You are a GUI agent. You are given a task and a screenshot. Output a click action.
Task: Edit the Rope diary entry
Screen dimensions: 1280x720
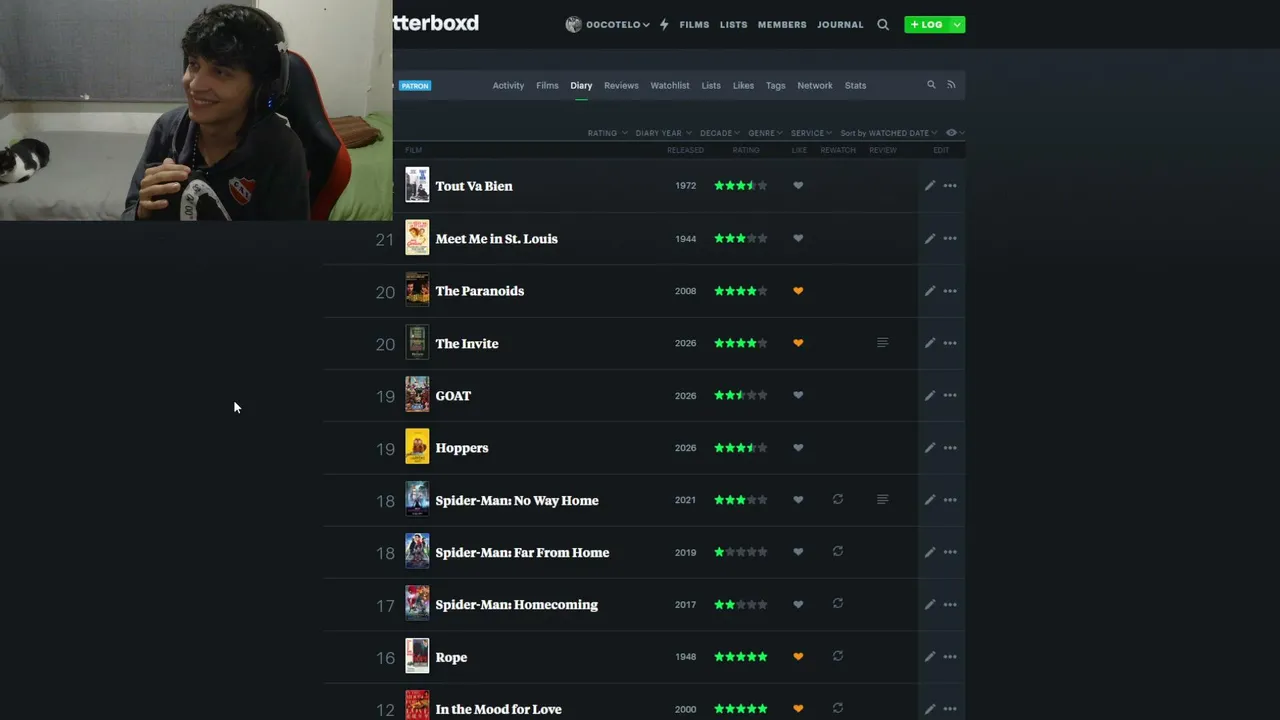tap(930, 657)
